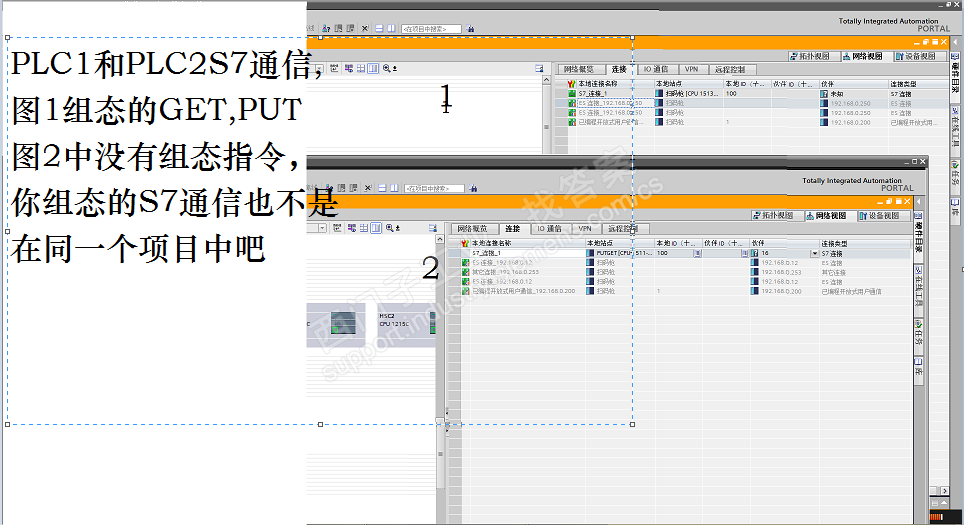This screenshot has width=964, height=525.
Task: Click PUTGET local endpoint cell in window 2
Action: 620,253
